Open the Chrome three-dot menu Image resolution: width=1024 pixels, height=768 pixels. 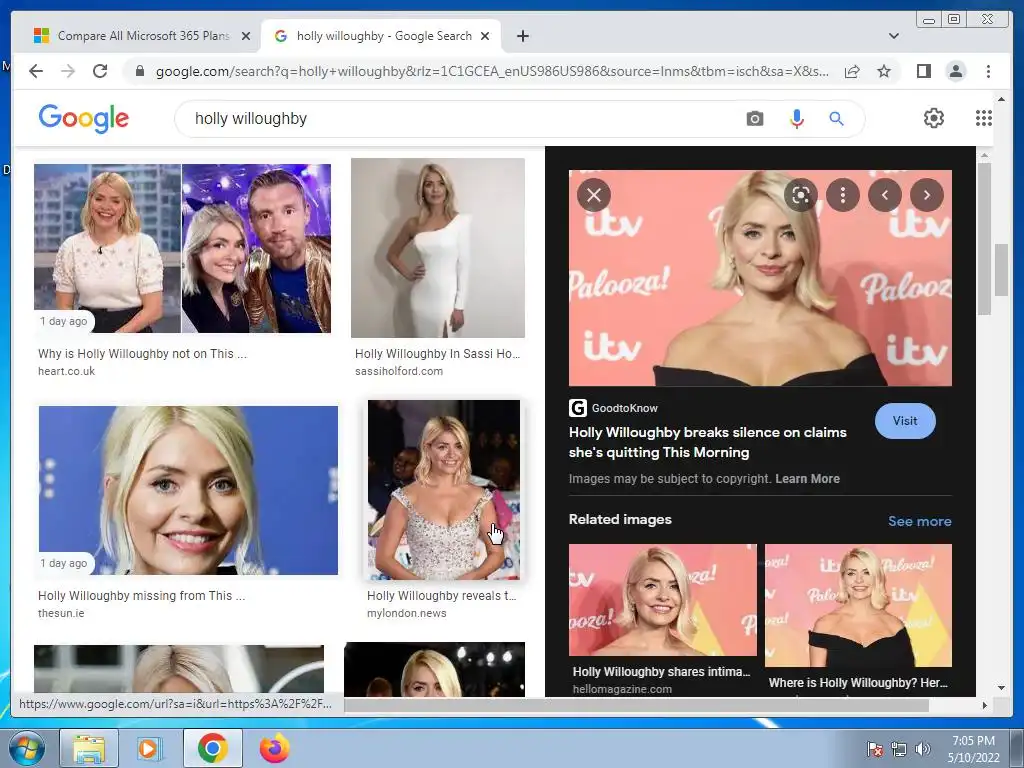(x=988, y=71)
